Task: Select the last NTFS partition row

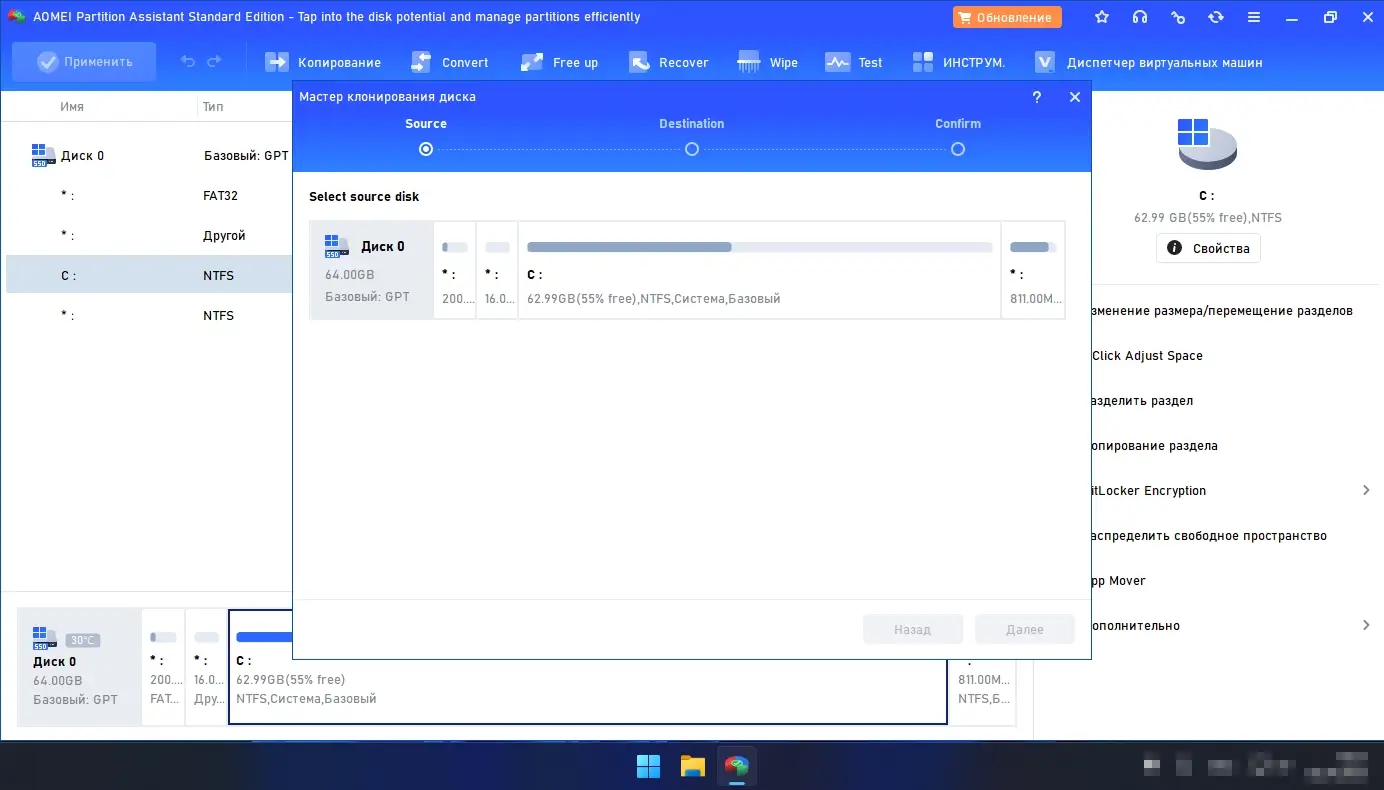Action: 150,315
